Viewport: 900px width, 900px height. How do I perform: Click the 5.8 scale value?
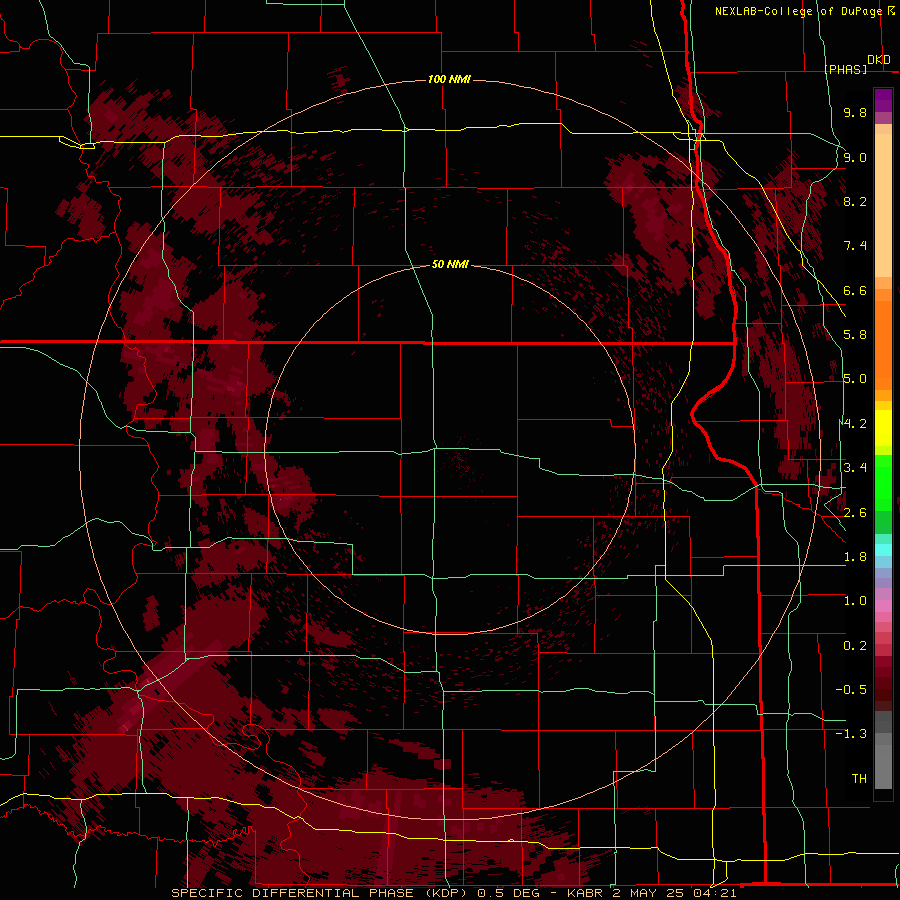coord(855,335)
